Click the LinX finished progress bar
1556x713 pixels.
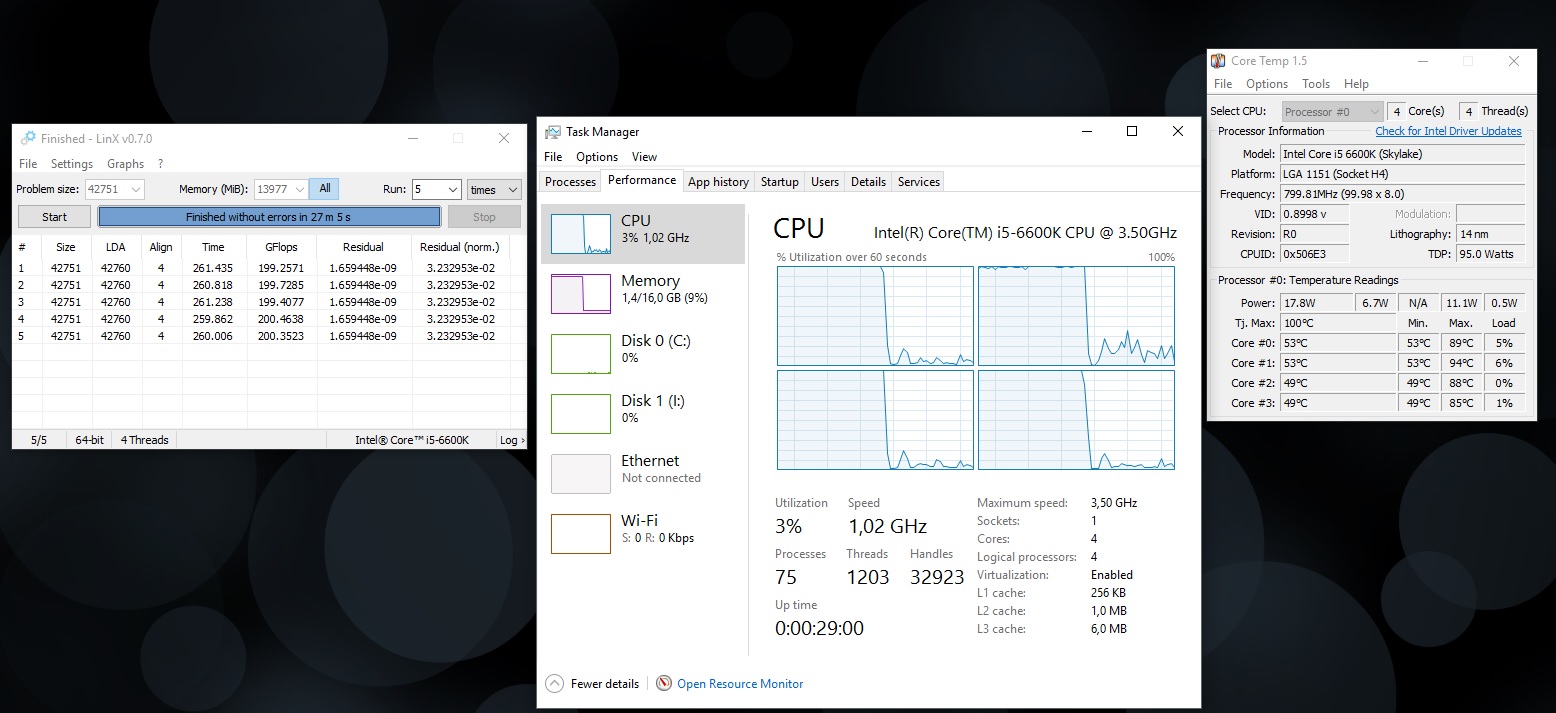269,217
